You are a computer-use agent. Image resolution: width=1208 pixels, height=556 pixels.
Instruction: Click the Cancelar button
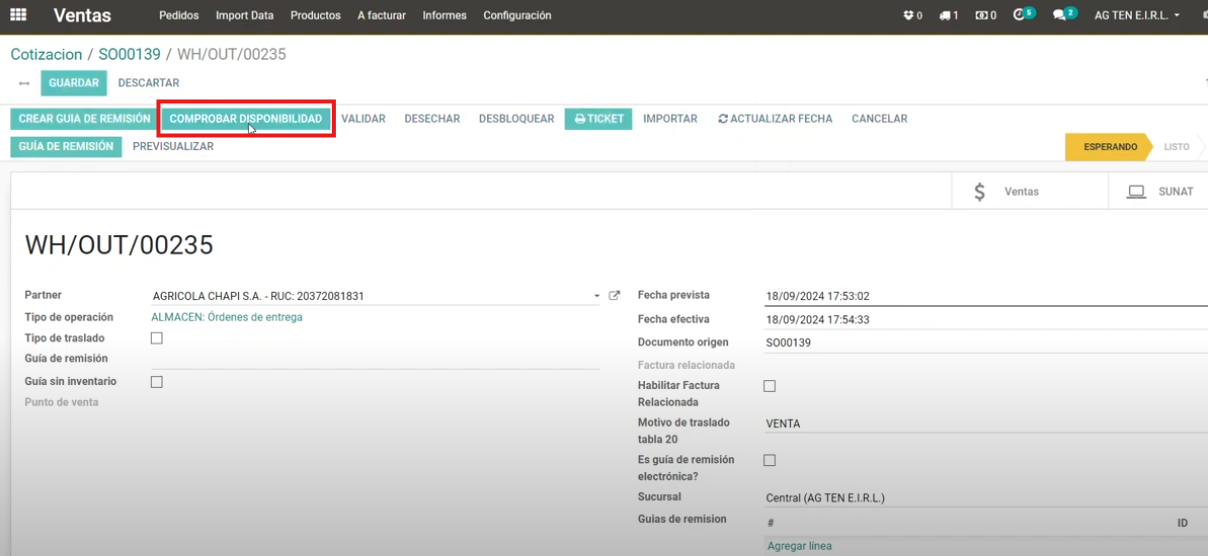click(x=879, y=119)
